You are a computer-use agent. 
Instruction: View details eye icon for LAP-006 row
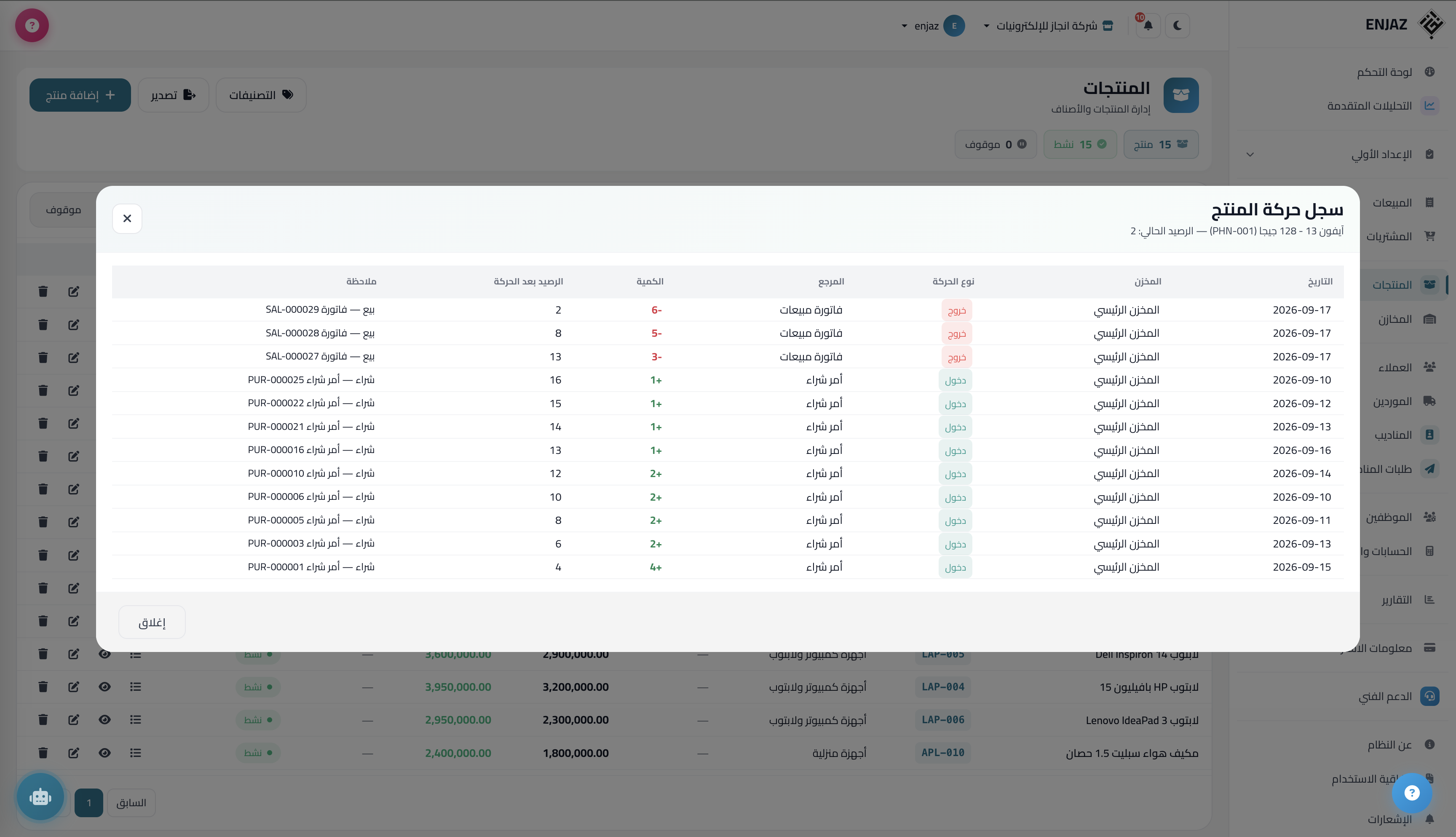104,720
